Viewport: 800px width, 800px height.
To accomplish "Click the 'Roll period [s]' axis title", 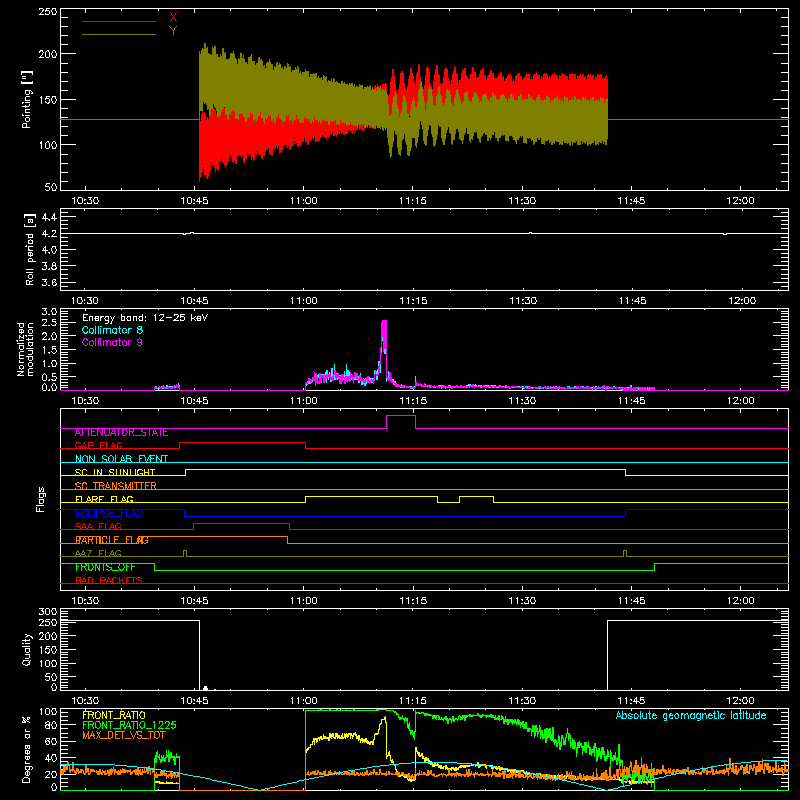I will pos(30,249).
